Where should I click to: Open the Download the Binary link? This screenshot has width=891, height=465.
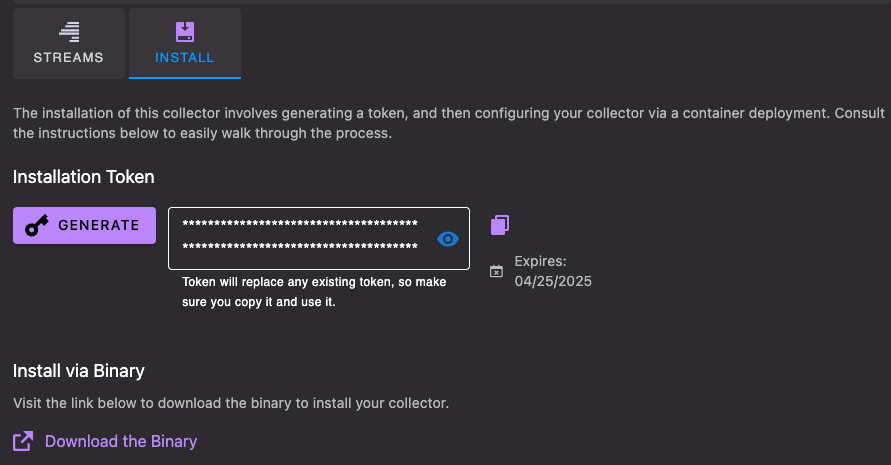pos(121,441)
